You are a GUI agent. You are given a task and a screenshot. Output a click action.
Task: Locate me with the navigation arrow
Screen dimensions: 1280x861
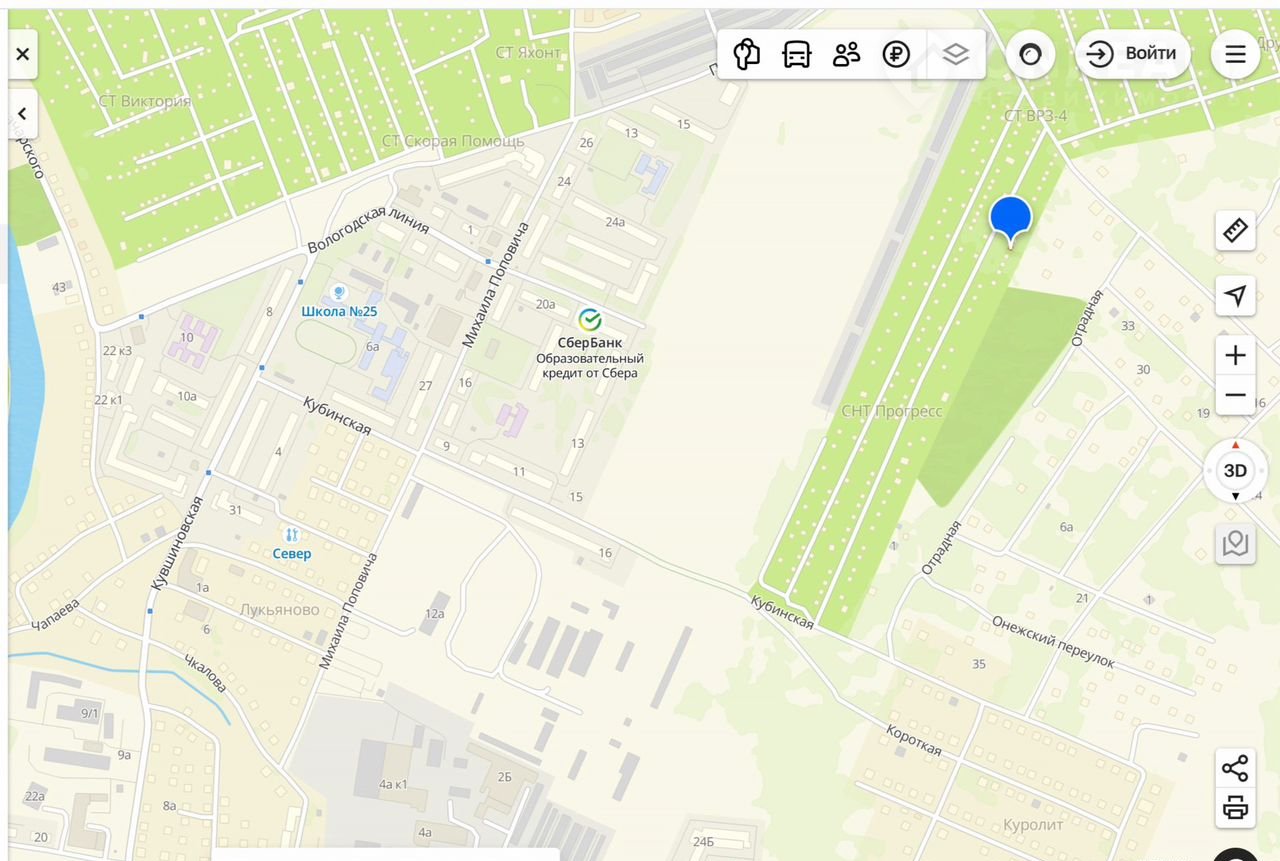pos(1235,296)
